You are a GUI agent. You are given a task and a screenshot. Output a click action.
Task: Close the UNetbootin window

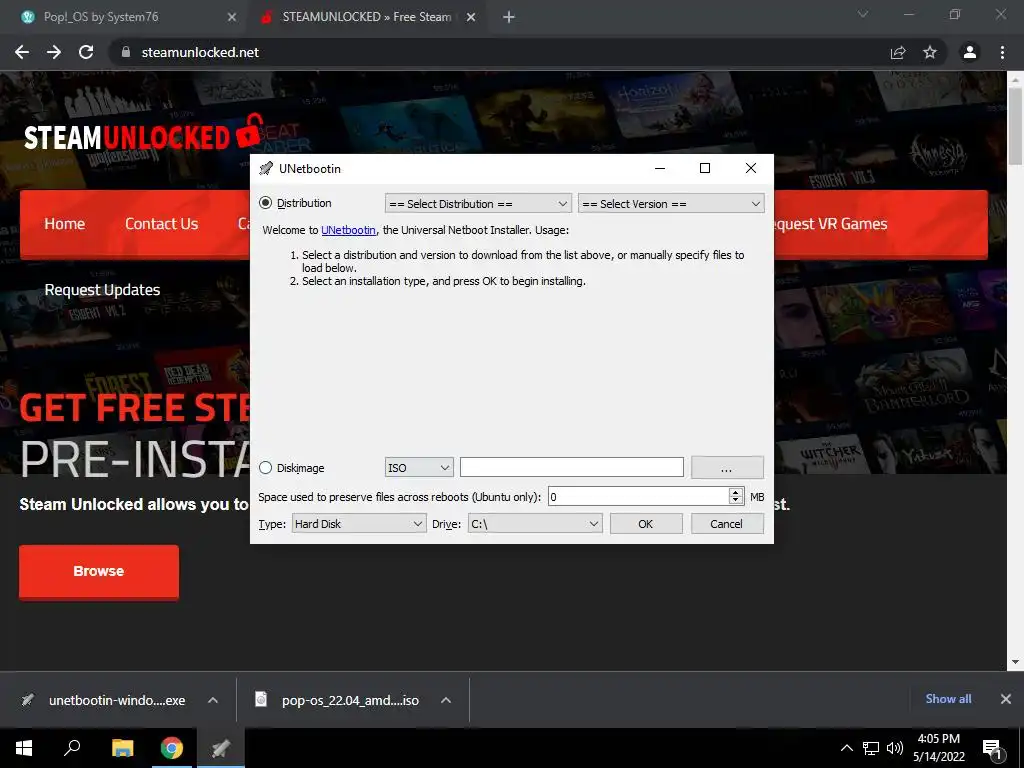(751, 168)
